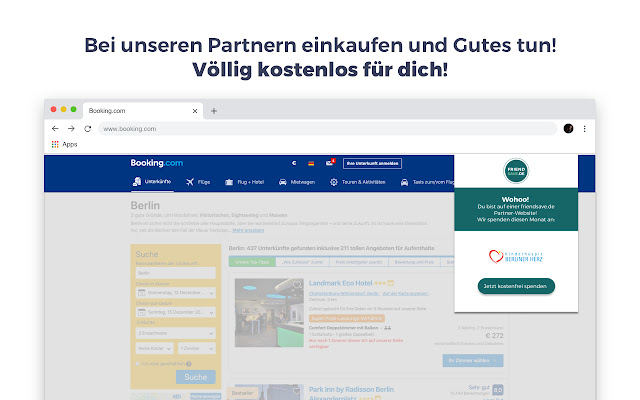This screenshot has height=400, width=640.
Task: Save Landmark Eco Hotel with heart icon
Action: pyautogui.click(x=296, y=284)
